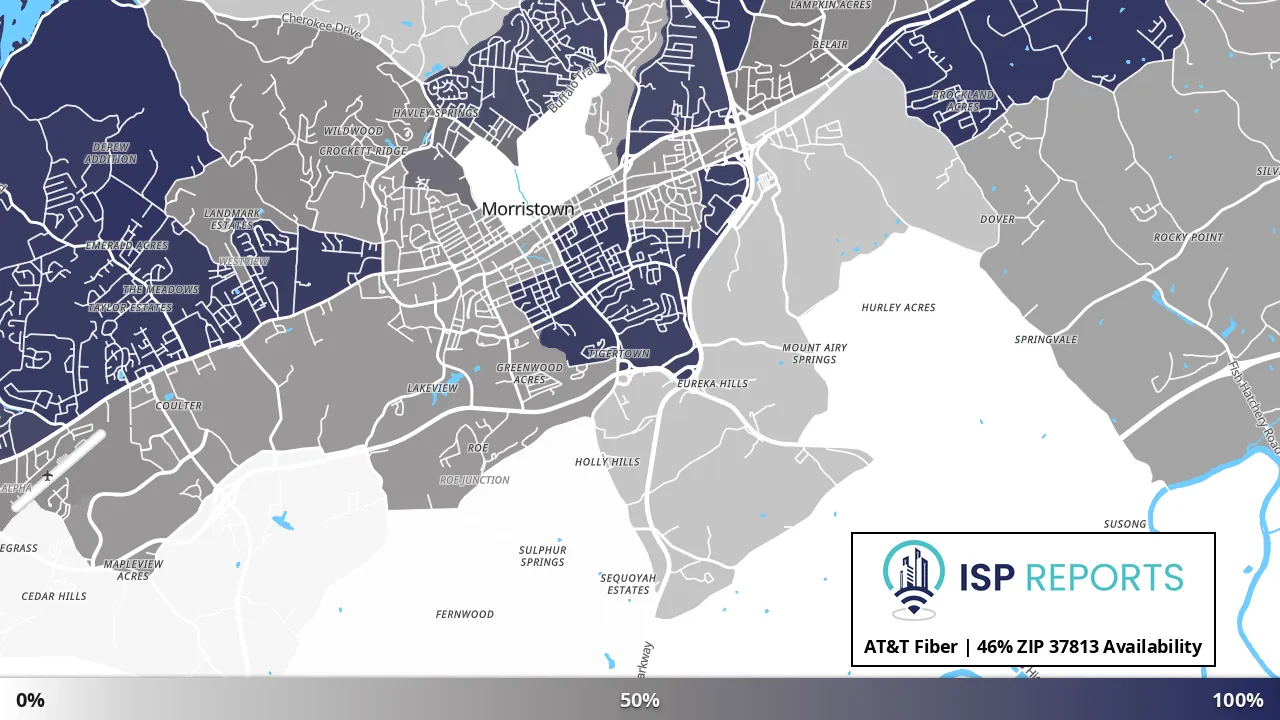Click the Roe Junction label
1280x720 pixels.
(x=475, y=480)
